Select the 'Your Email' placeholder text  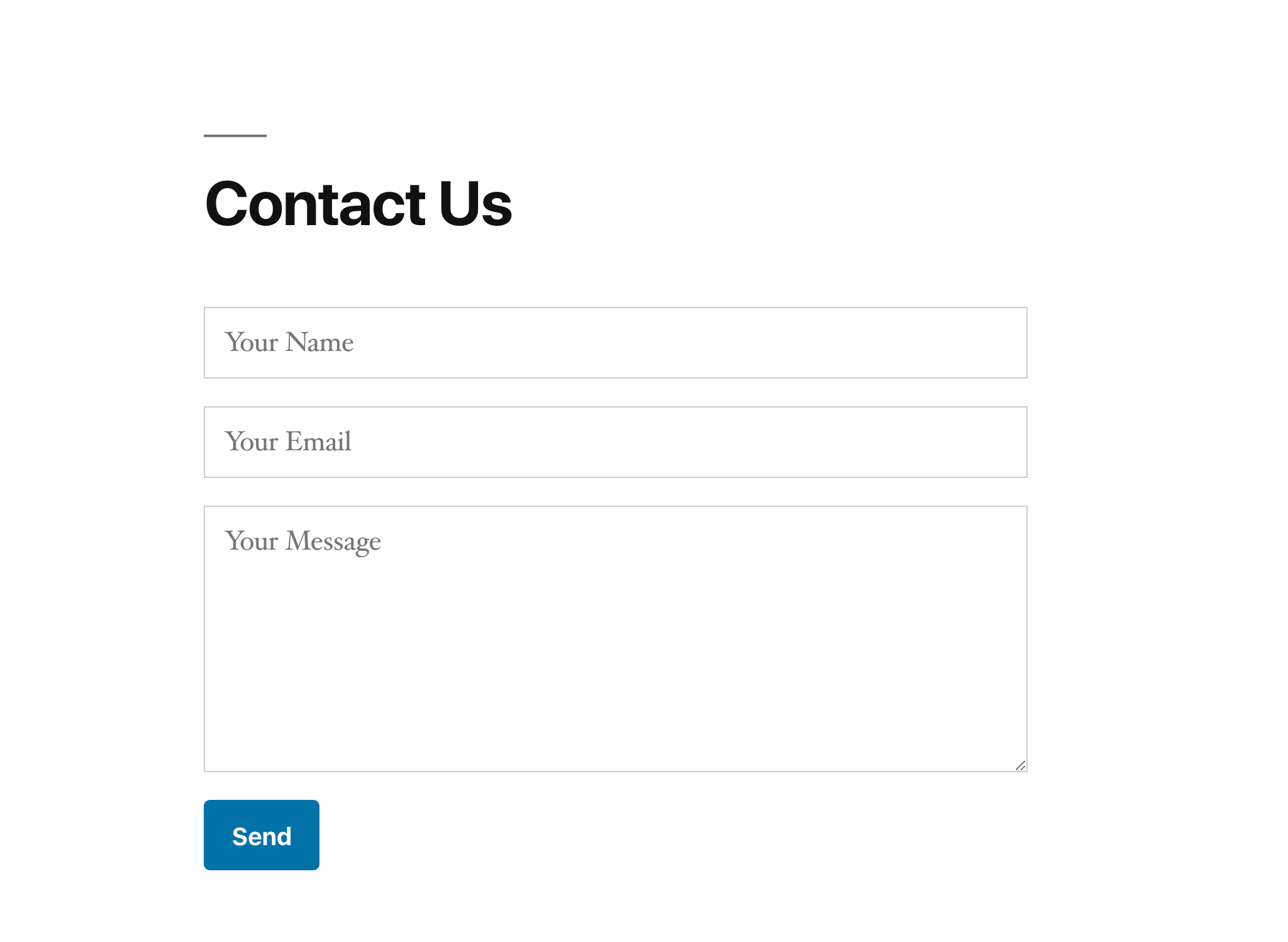(288, 442)
